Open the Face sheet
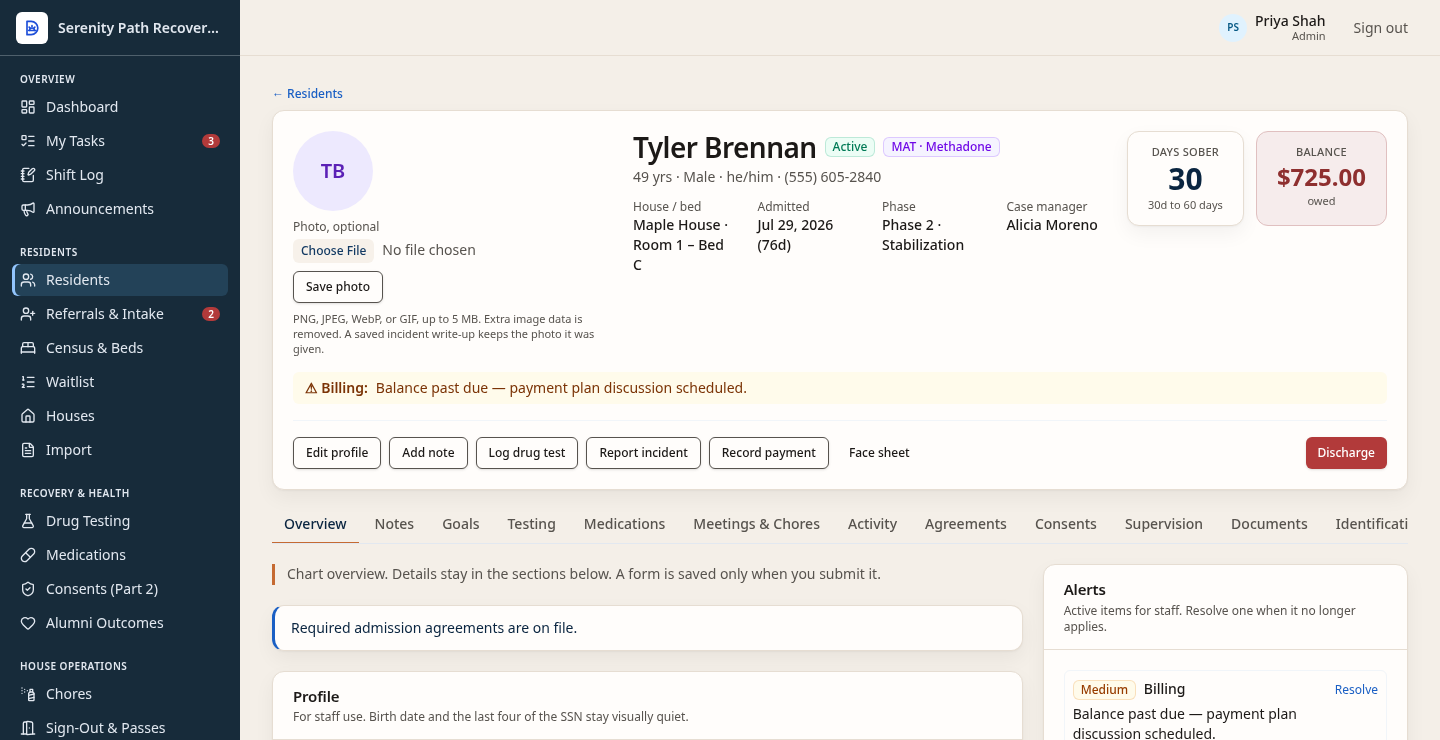Image resolution: width=1440 pixels, height=740 pixels. [x=879, y=453]
